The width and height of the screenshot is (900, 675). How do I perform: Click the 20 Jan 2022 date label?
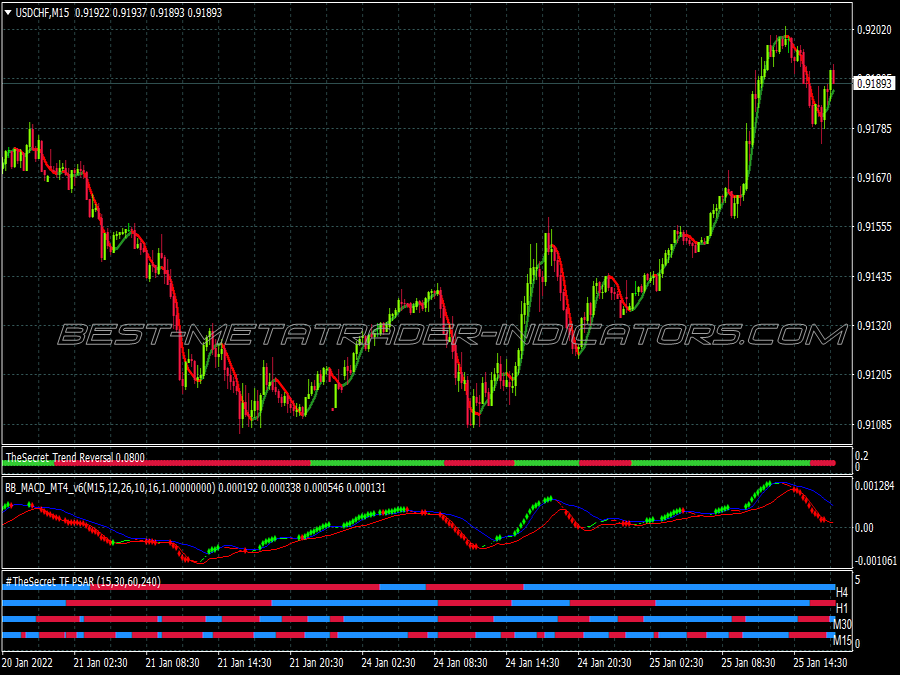(x=28, y=662)
